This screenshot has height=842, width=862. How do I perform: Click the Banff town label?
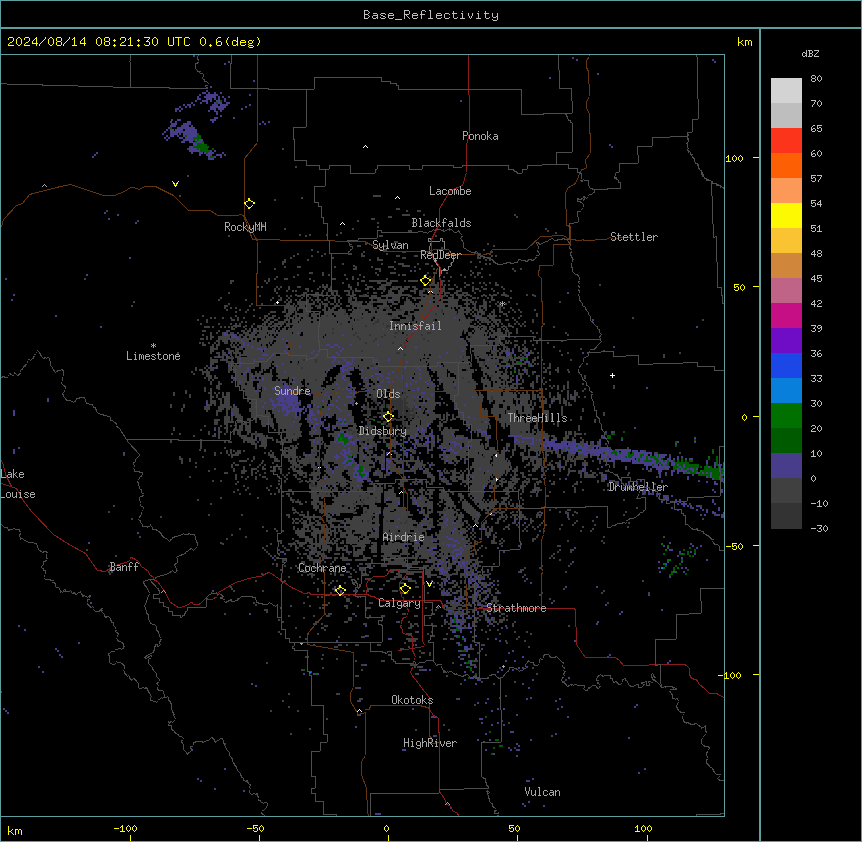[x=124, y=567]
